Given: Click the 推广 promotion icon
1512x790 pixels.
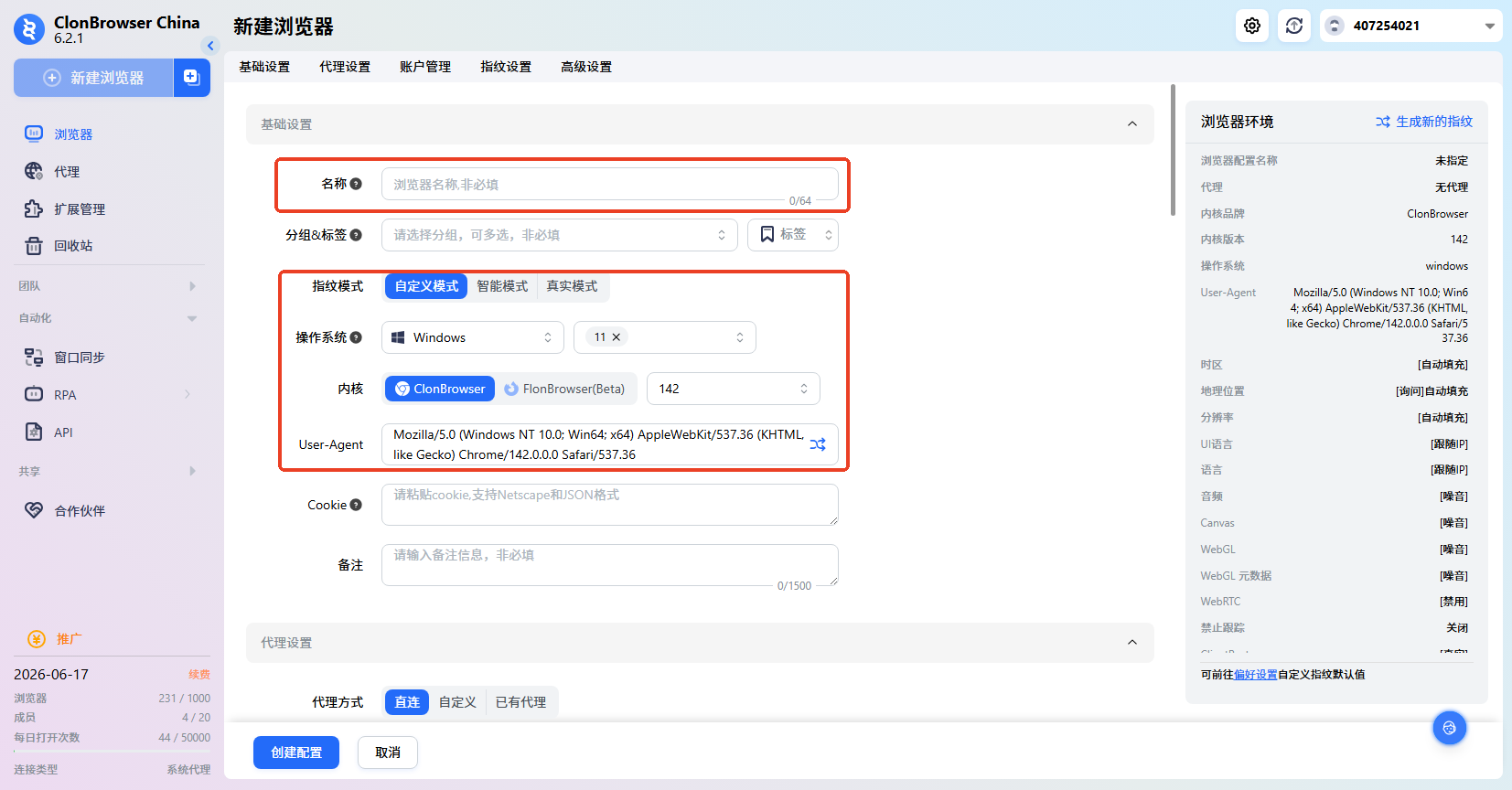Looking at the screenshot, I should coord(37,639).
